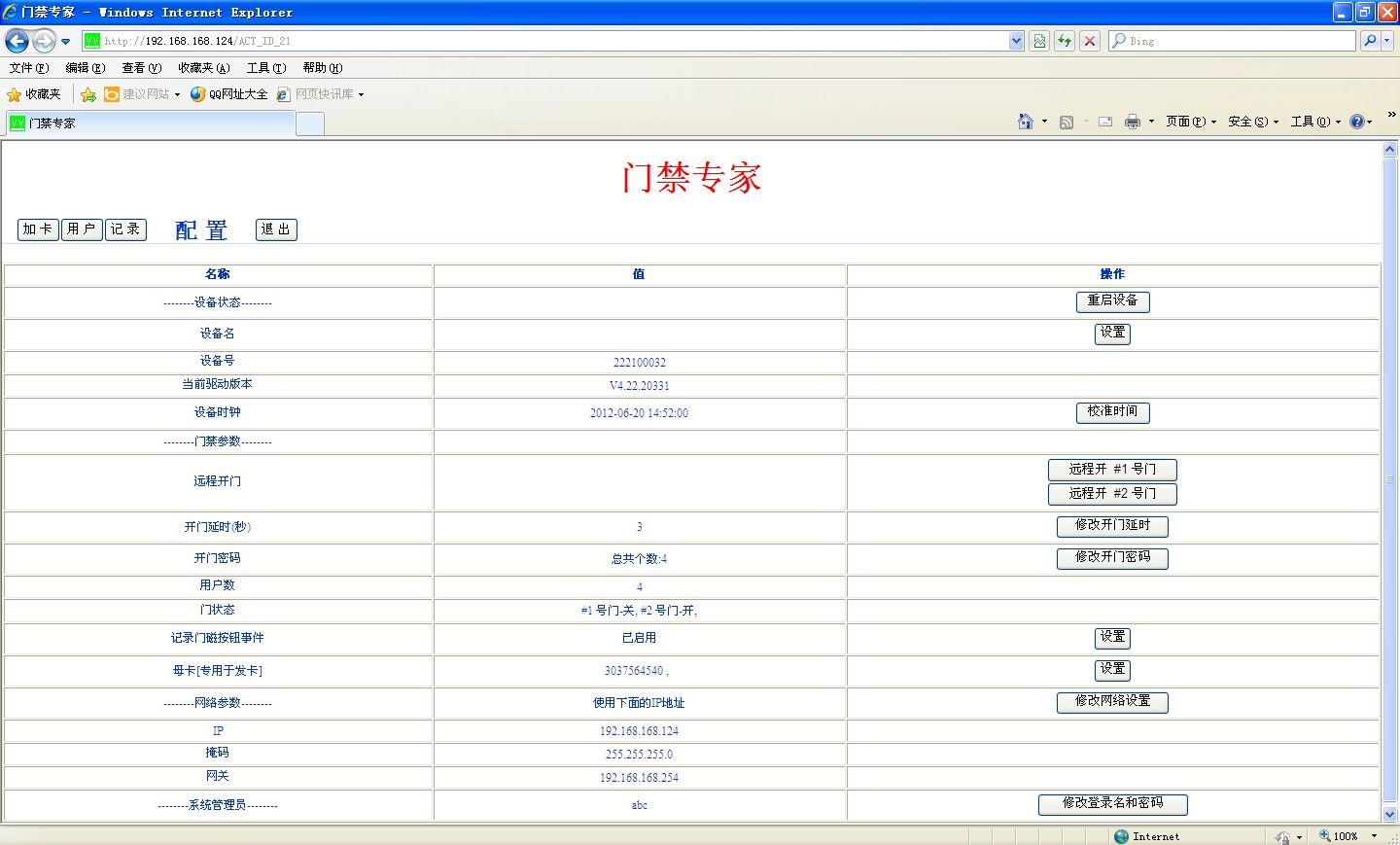The image size is (1400, 845).
Task: Click the 校准时间 button
Action: (1112, 412)
